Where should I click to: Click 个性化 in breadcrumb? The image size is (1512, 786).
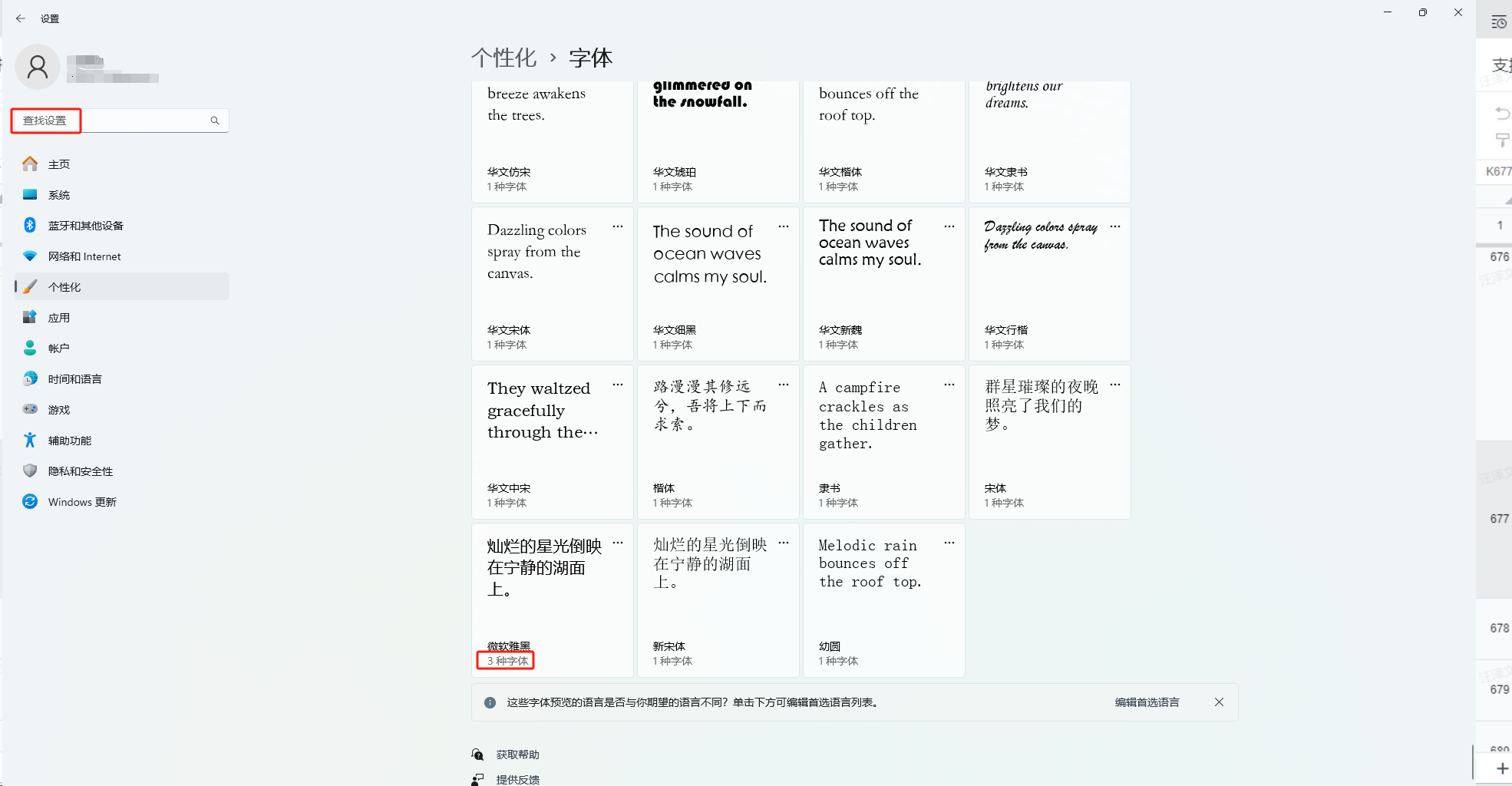[503, 58]
